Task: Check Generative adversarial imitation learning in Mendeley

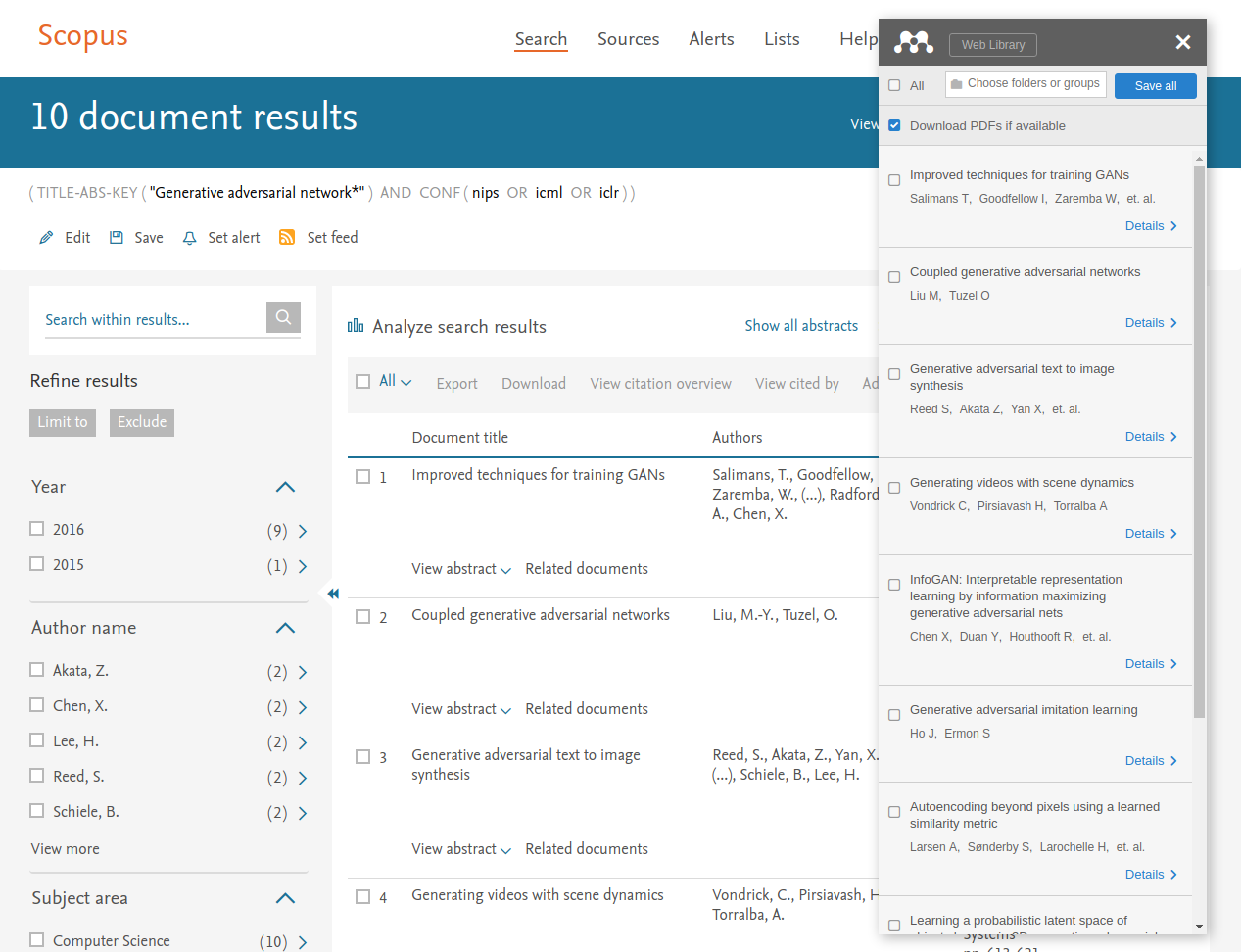Action: coord(894,715)
